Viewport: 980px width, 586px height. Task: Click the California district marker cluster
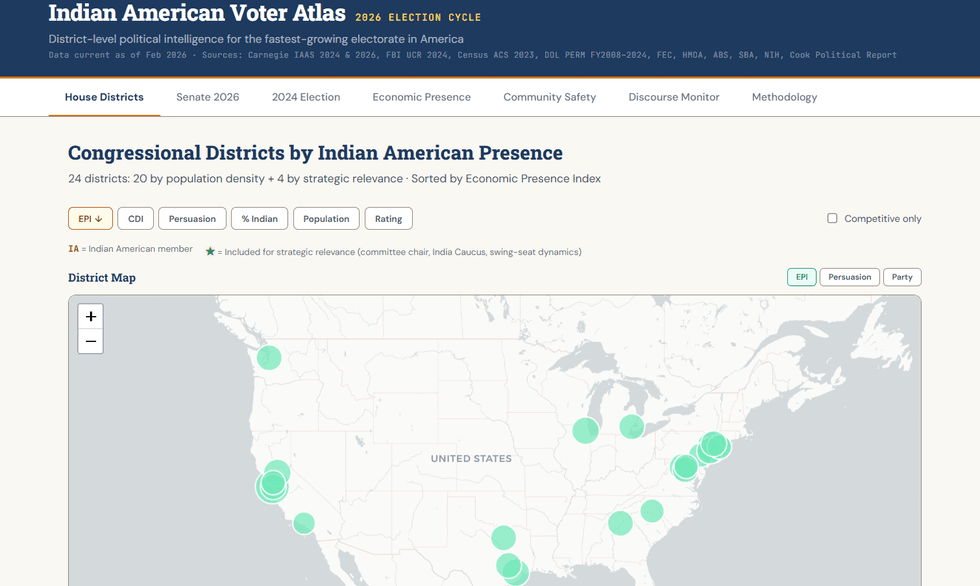273,484
